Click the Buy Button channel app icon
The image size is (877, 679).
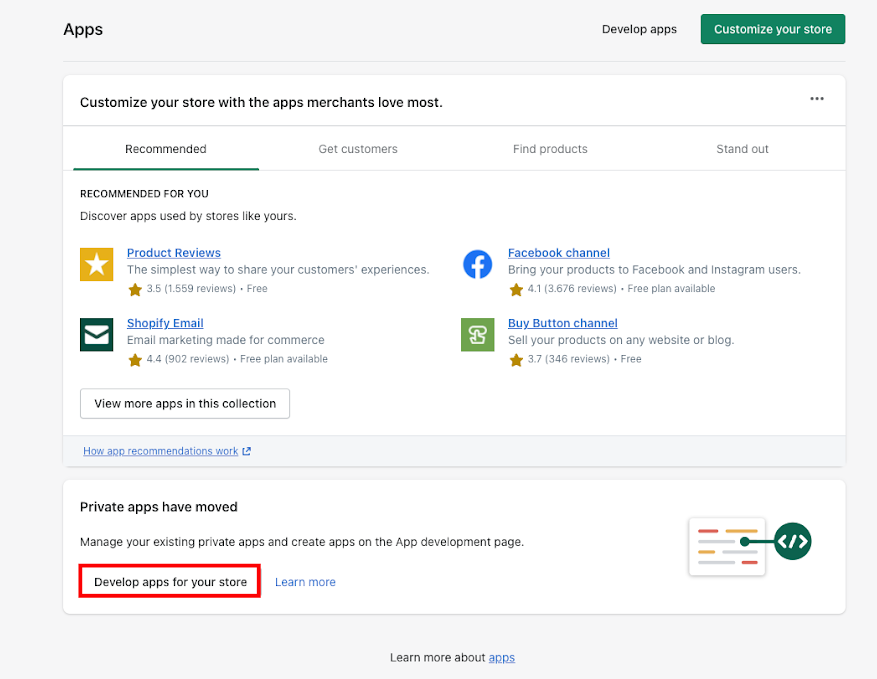pyautogui.click(x=477, y=334)
